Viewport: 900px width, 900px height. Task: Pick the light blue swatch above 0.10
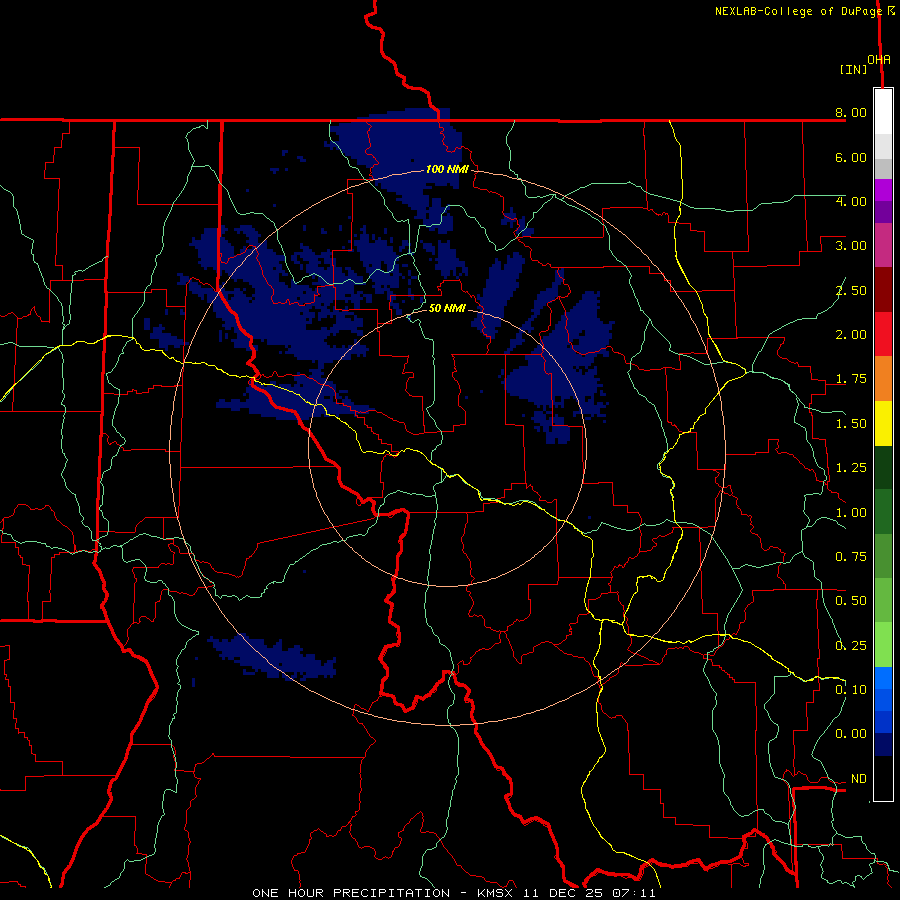pos(883,678)
